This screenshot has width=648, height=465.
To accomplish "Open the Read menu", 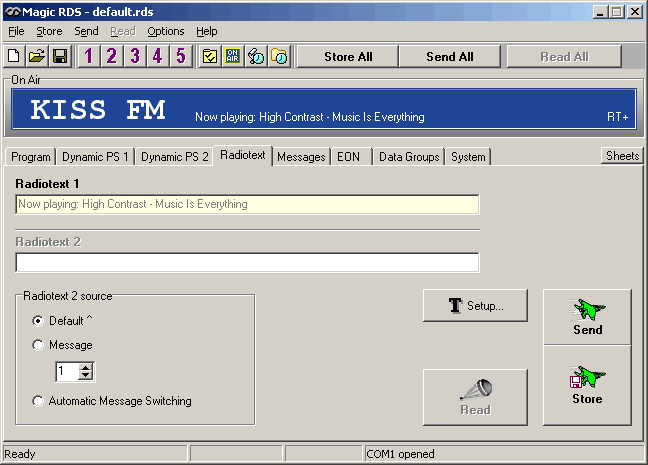I will [x=123, y=31].
